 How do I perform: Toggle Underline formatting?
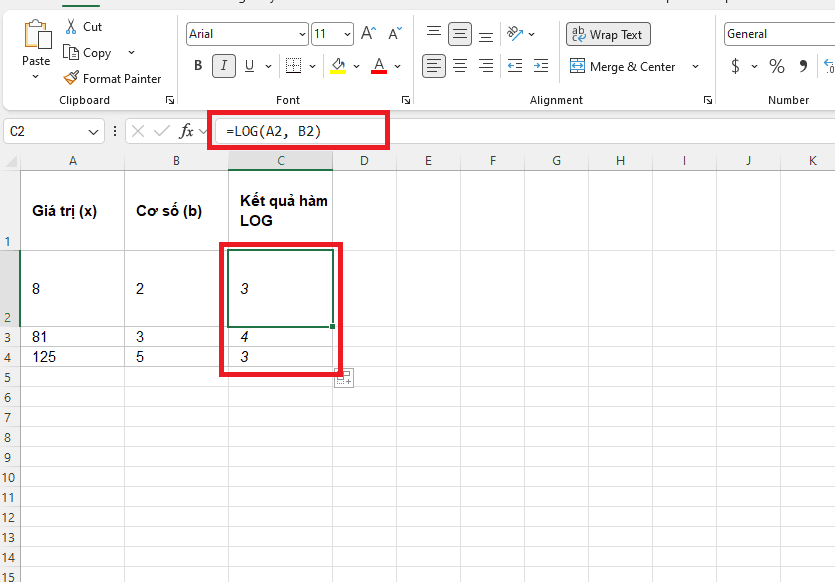point(249,65)
